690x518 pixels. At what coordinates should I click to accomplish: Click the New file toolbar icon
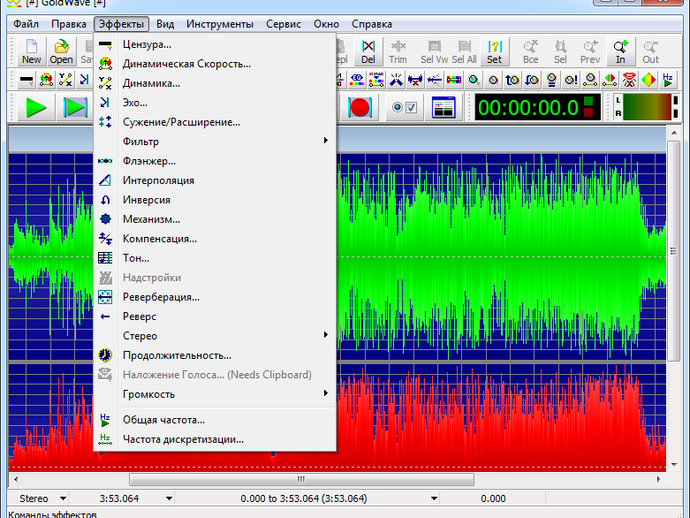point(31,51)
